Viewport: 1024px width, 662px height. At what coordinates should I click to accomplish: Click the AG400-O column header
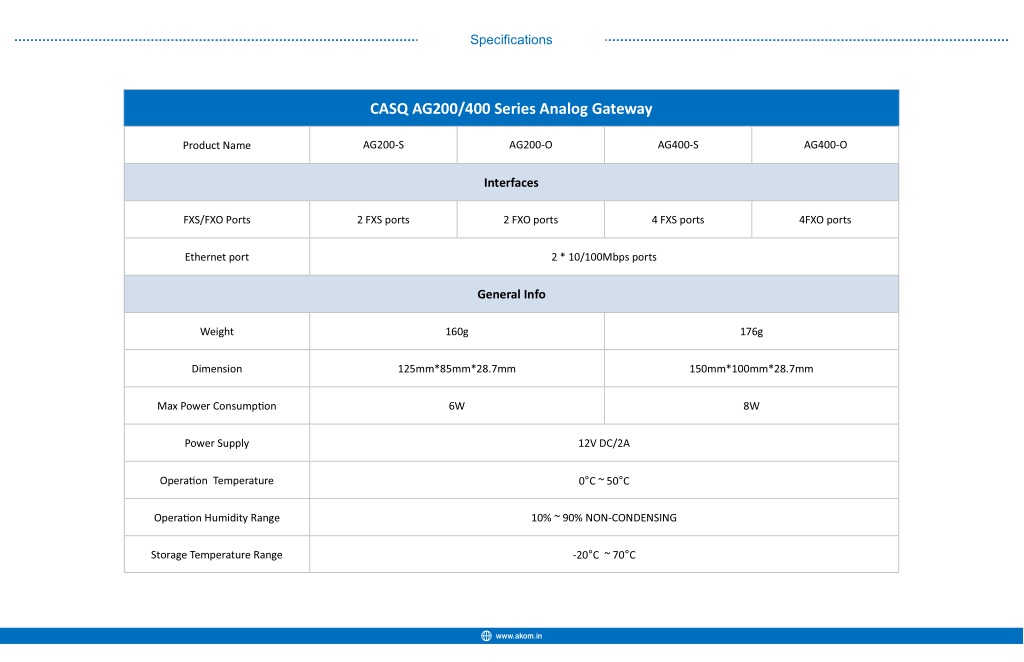[825, 145]
